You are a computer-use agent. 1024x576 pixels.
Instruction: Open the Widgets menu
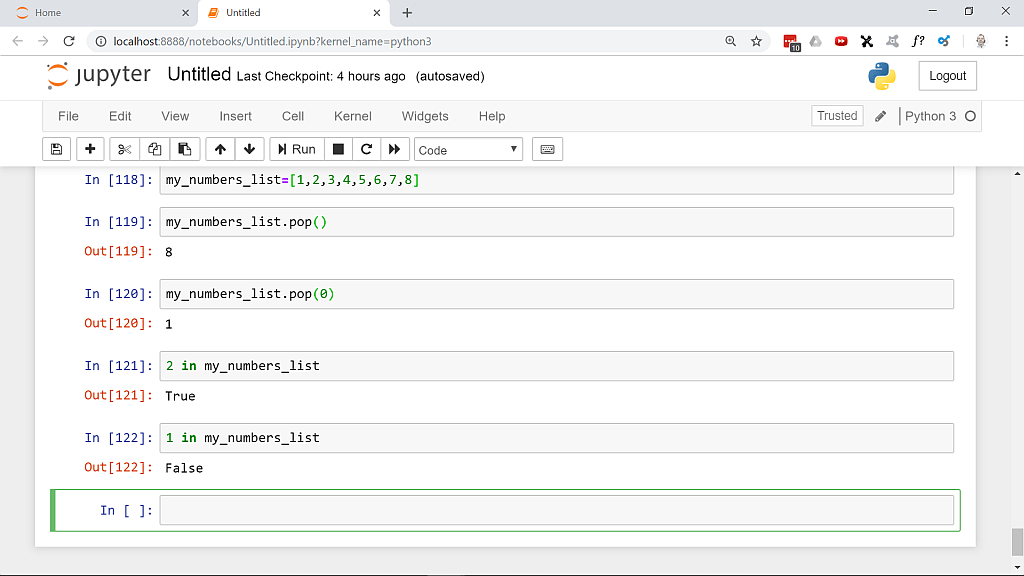(425, 116)
